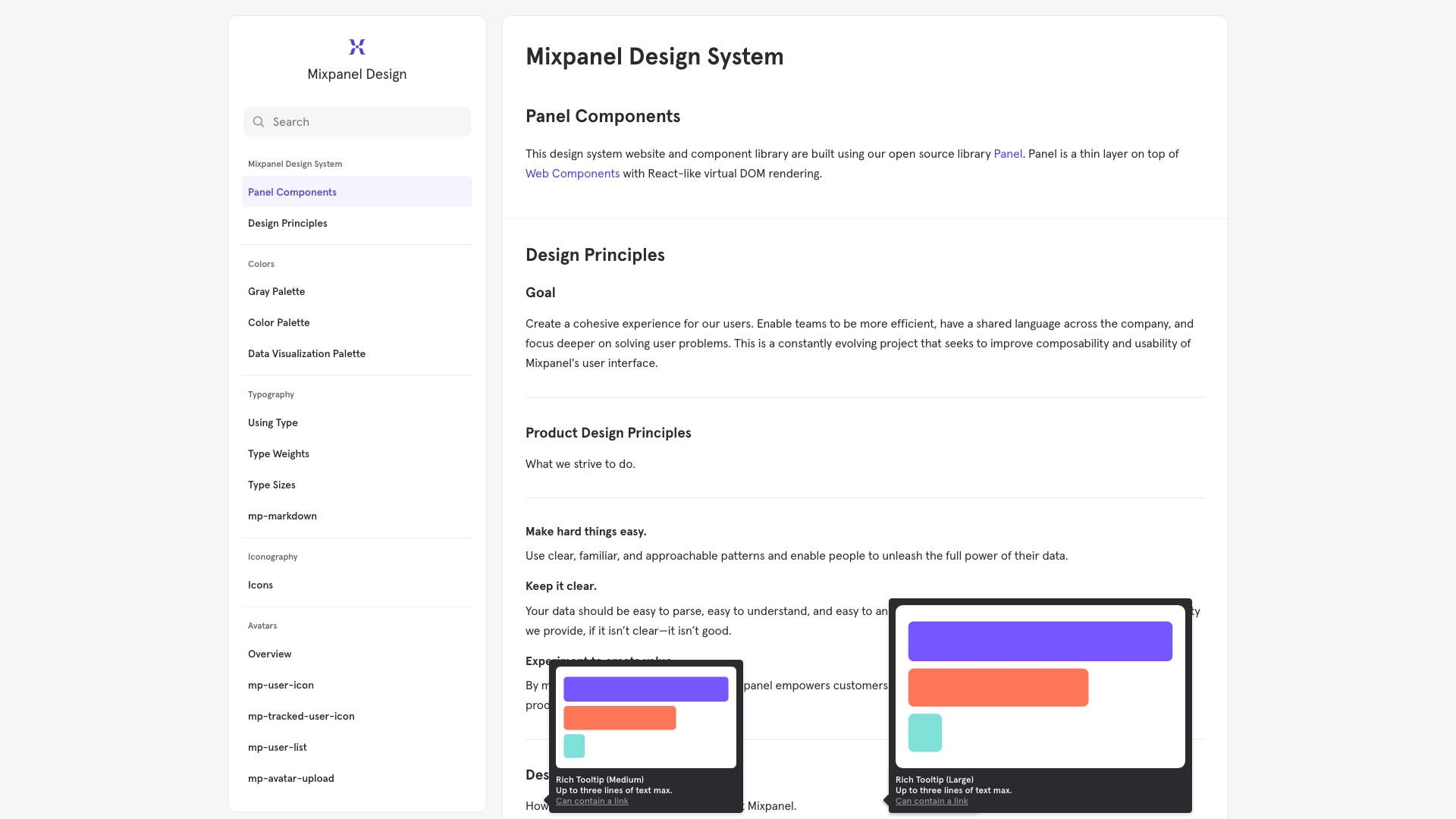This screenshot has width=1456, height=819.
Task: Open the Panel Components page
Action: 292,192
